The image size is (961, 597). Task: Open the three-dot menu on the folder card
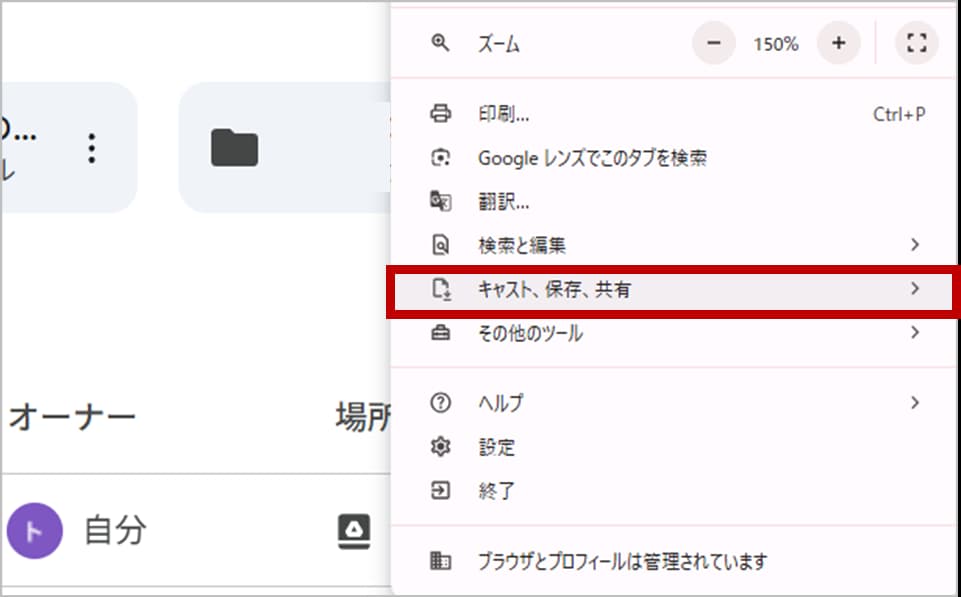(x=92, y=148)
